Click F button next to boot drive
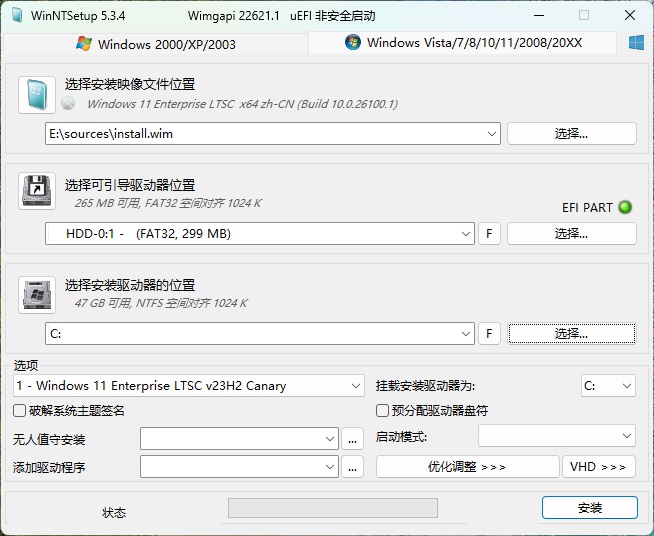Viewport: 654px width, 536px height. click(489, 234)
